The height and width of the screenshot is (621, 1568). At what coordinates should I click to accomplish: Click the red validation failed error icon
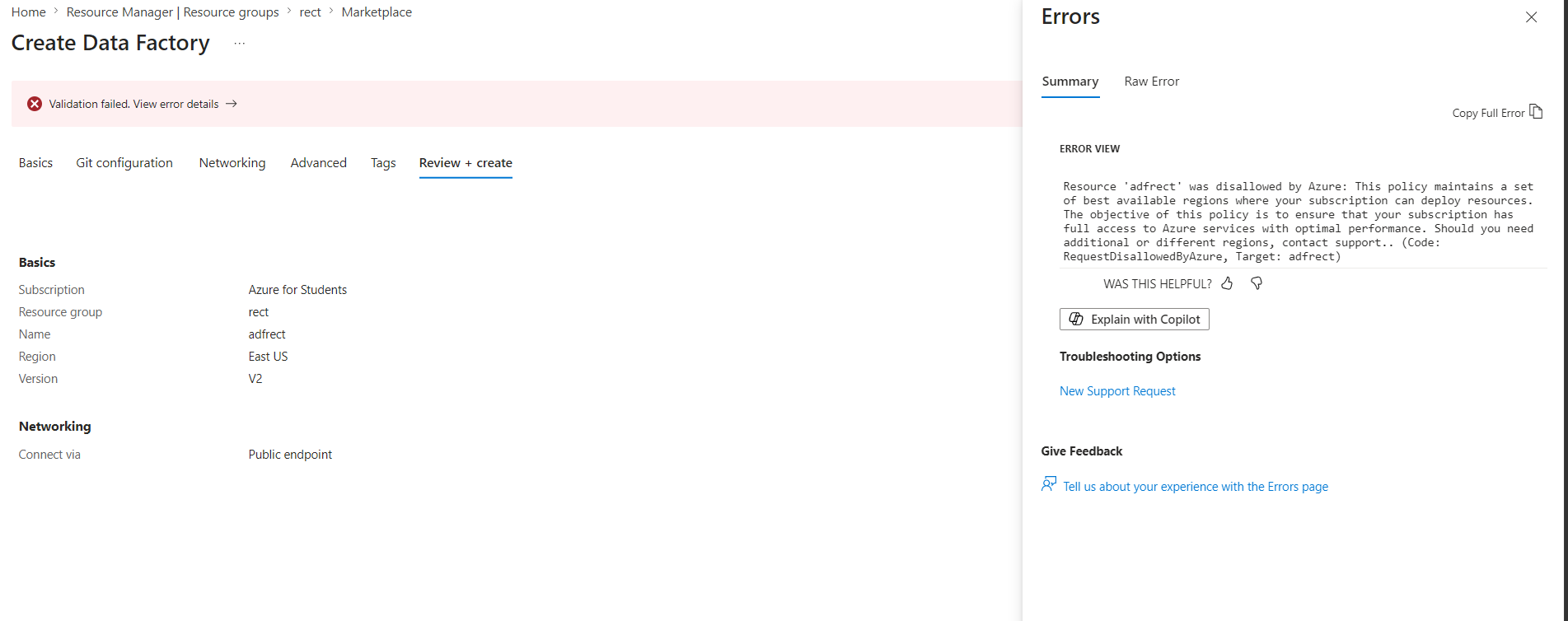pos(35,104)
